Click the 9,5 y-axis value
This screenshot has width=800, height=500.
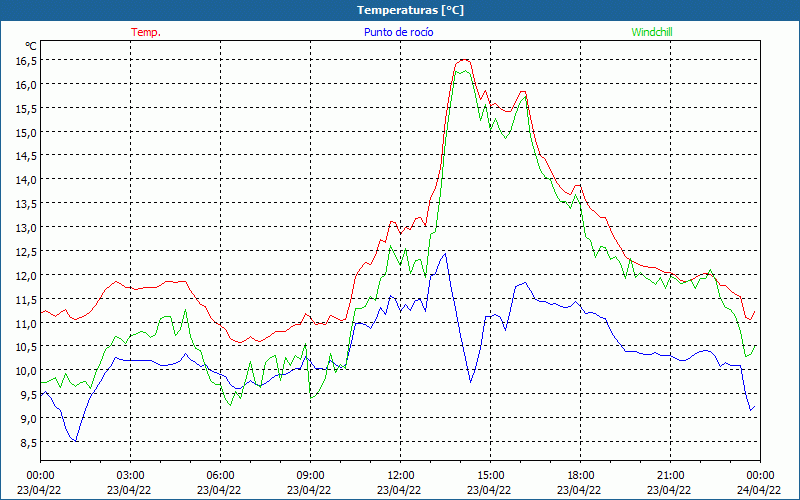pos(29,394)
